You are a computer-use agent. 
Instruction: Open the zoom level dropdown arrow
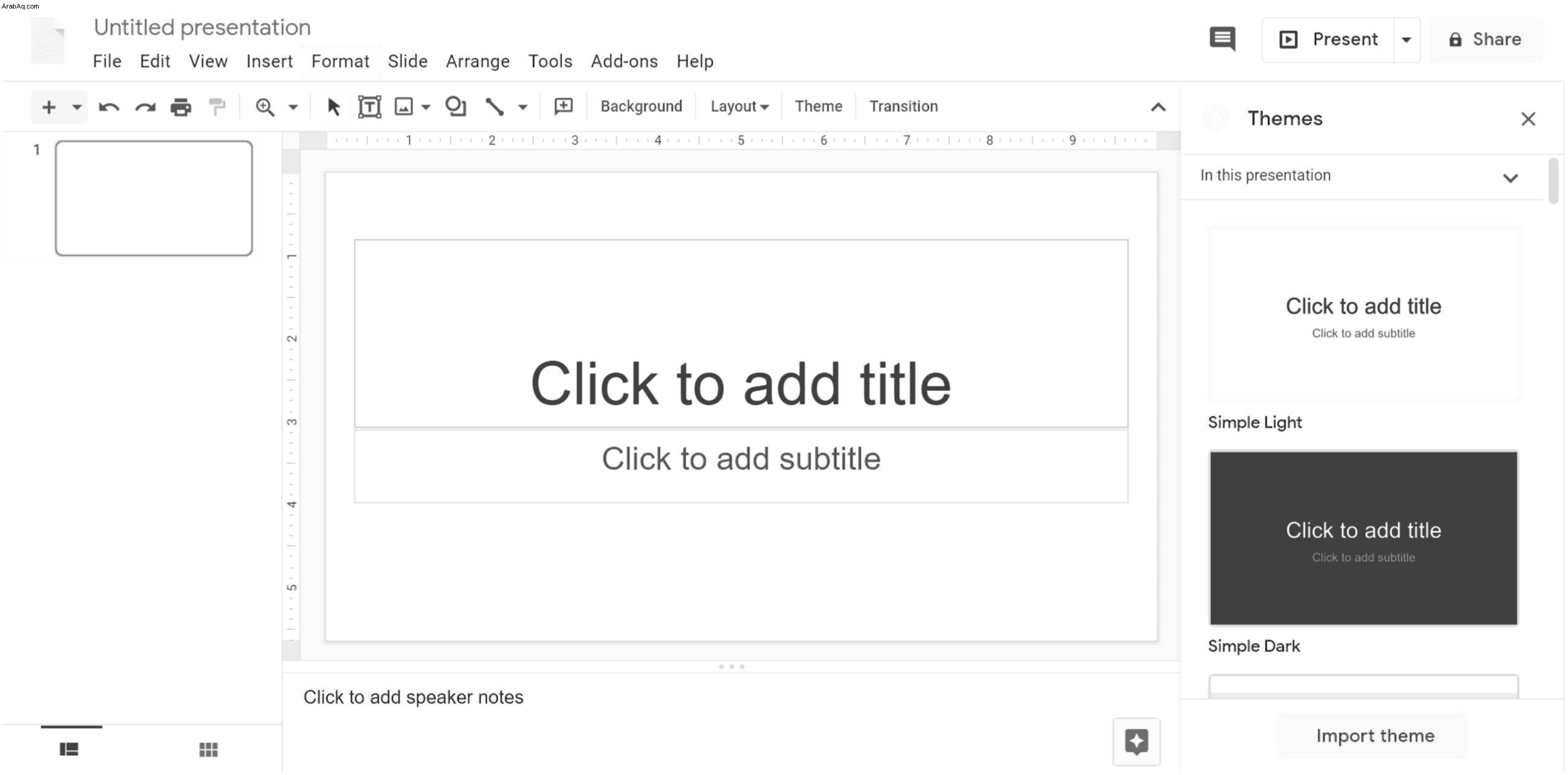293,107
